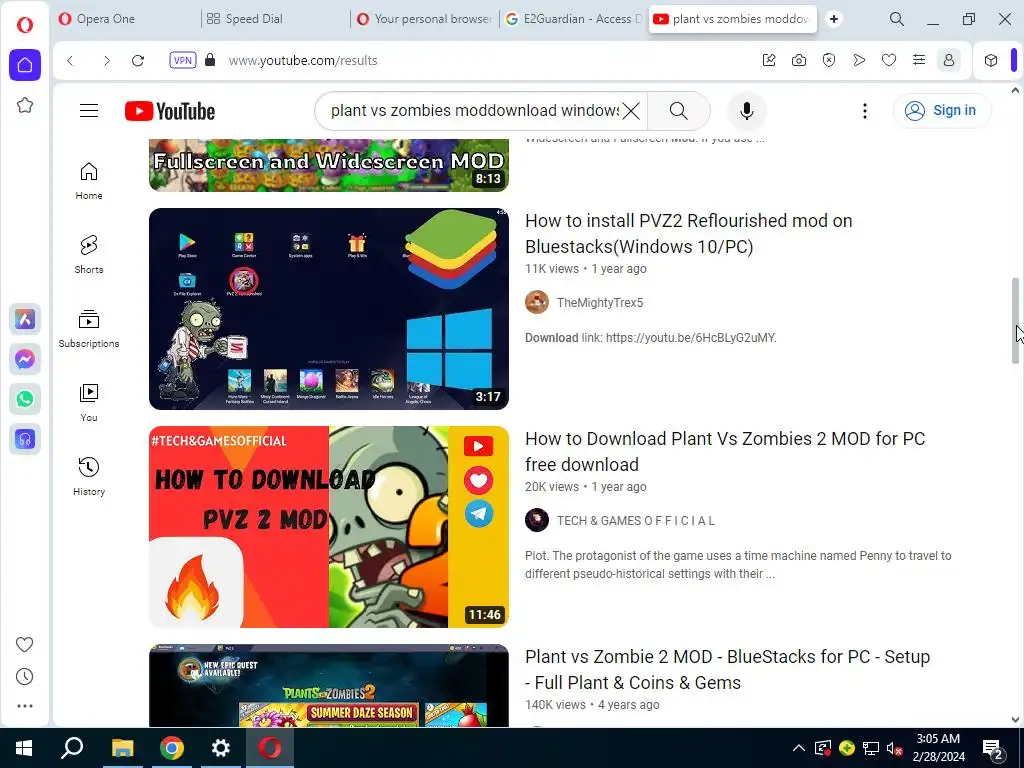Open How to Download Plant Vs Zombies 2 title
Image resolution: width=1024 pixels, height=768 pixels.
(x=725, y=452)
